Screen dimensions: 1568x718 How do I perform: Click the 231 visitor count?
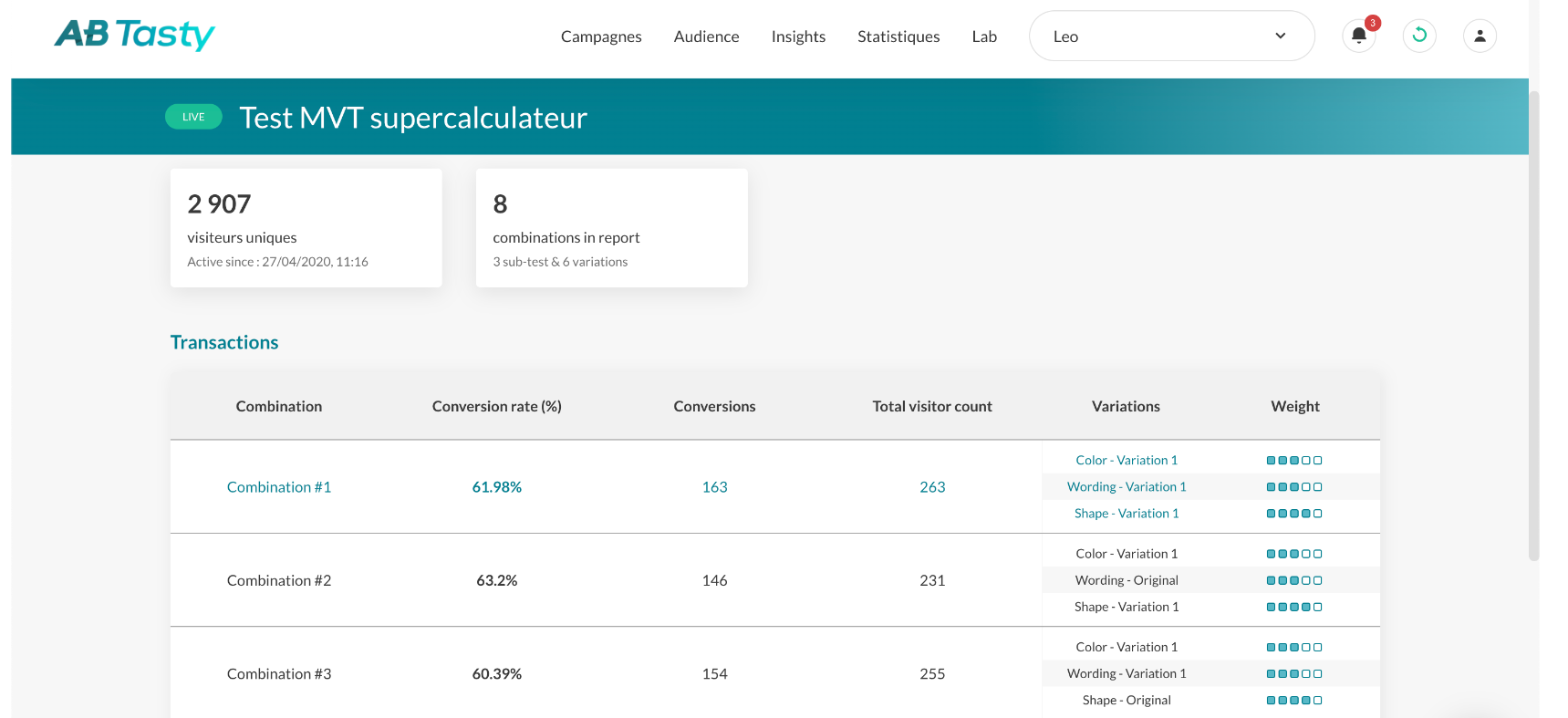[932, 580]
